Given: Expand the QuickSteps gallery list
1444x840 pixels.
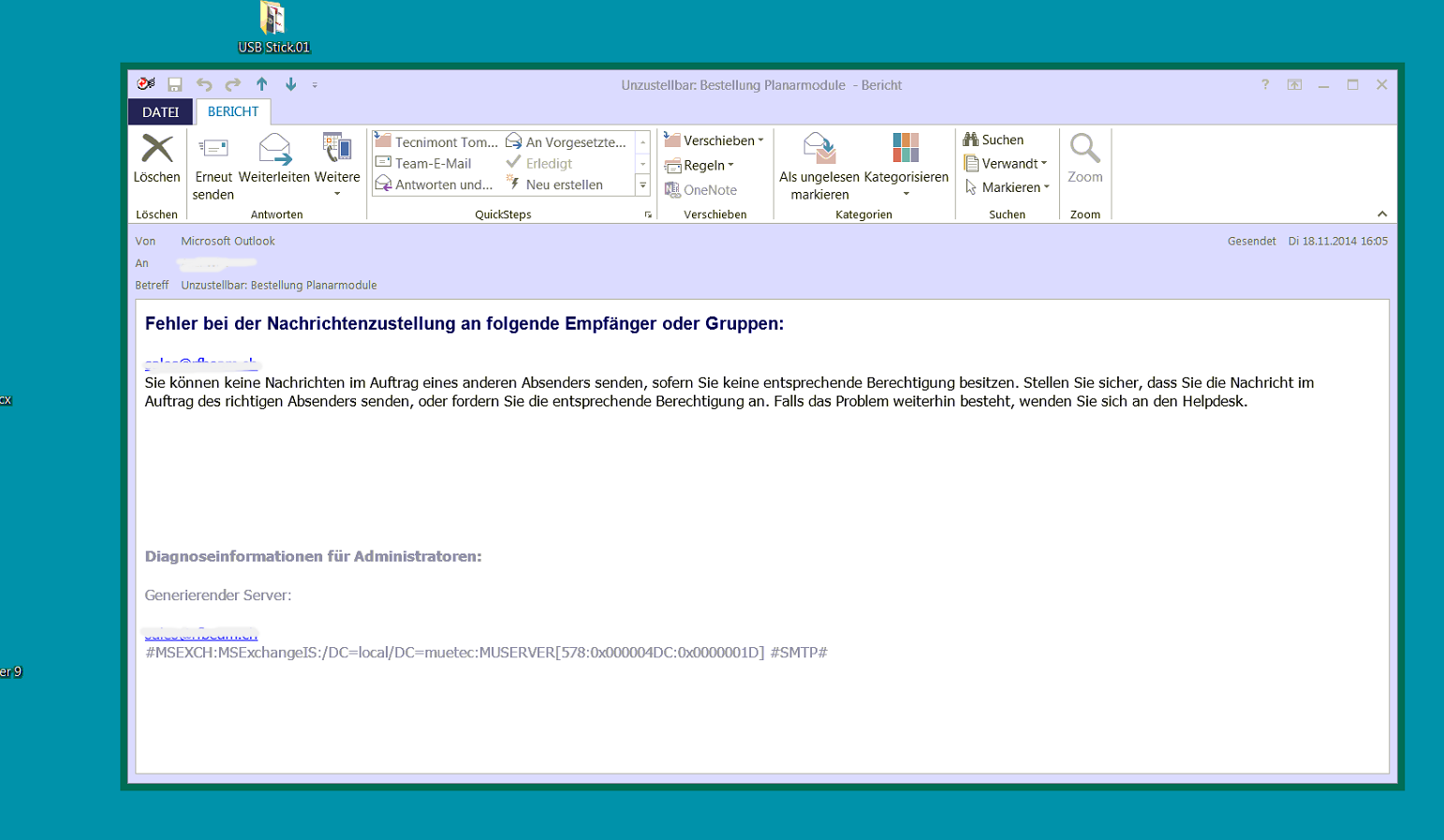Looking at the screenshot, I should coord(642,185).
